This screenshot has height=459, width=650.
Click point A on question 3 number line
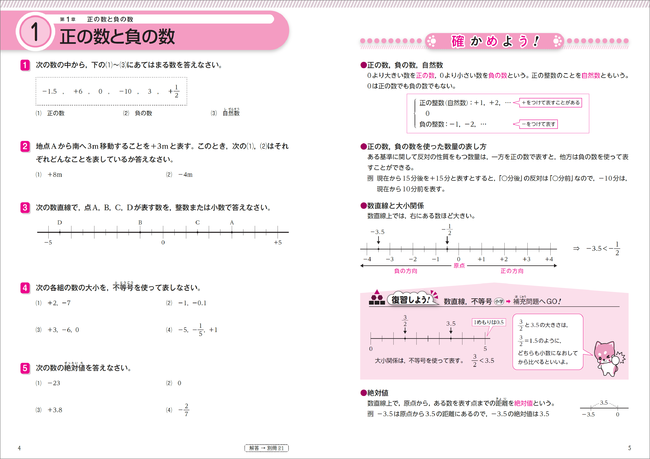232,232
